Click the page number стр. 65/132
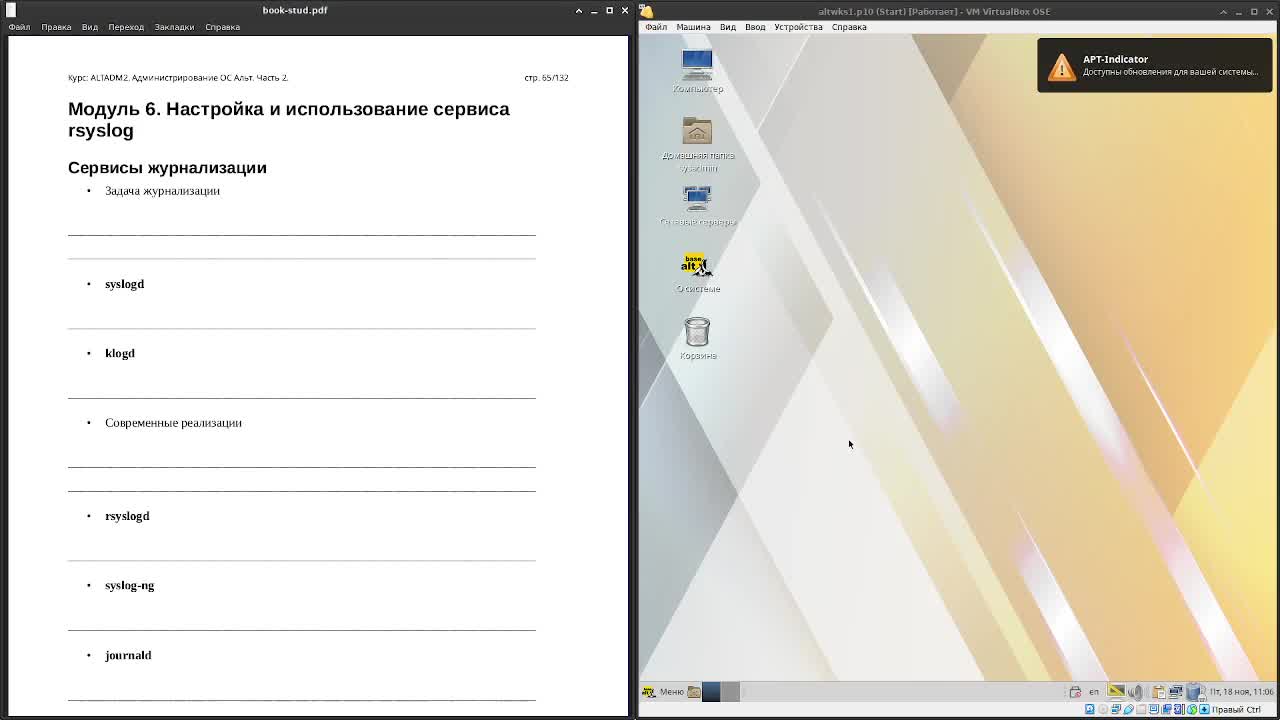This screenshot has width=1280, height=720. tap(546, 77)
